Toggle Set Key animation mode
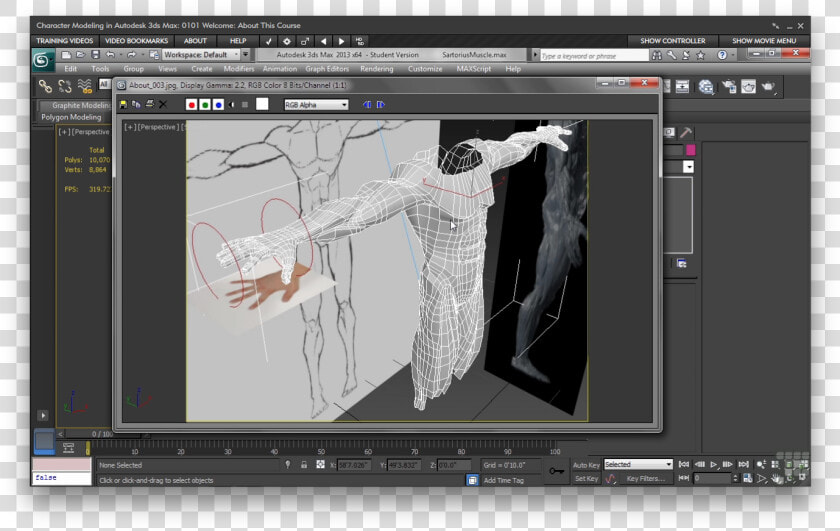Viewport: 840px width, 531px height. click(x=586, y=478)
